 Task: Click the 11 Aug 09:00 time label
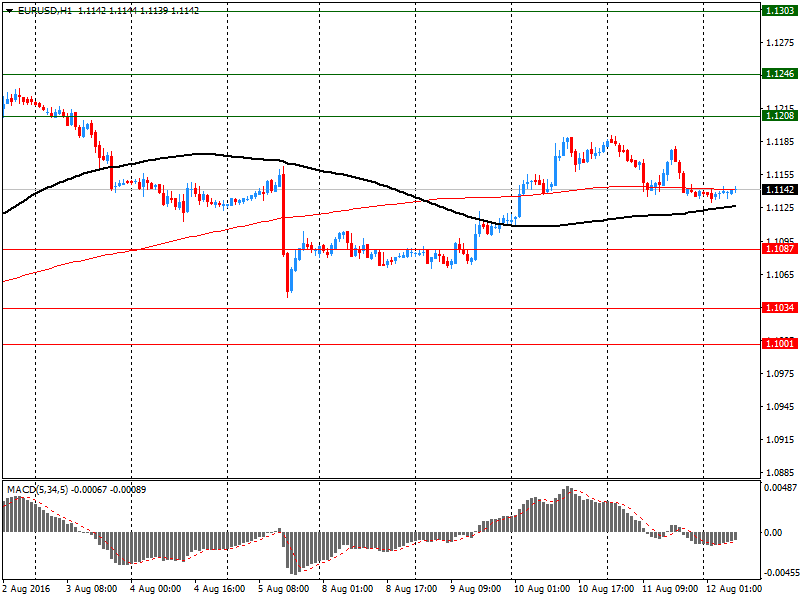670,589
